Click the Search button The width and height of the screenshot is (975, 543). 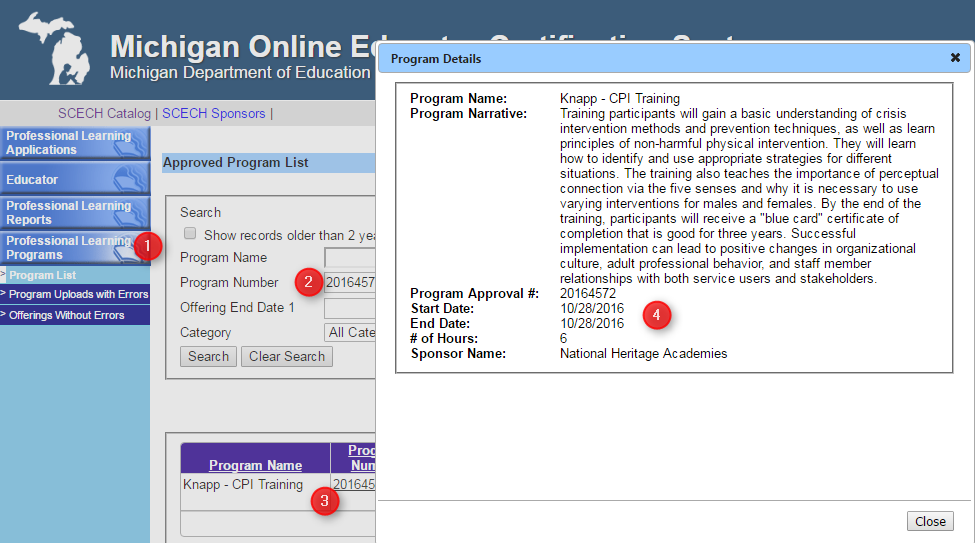(x=208, y=356)
